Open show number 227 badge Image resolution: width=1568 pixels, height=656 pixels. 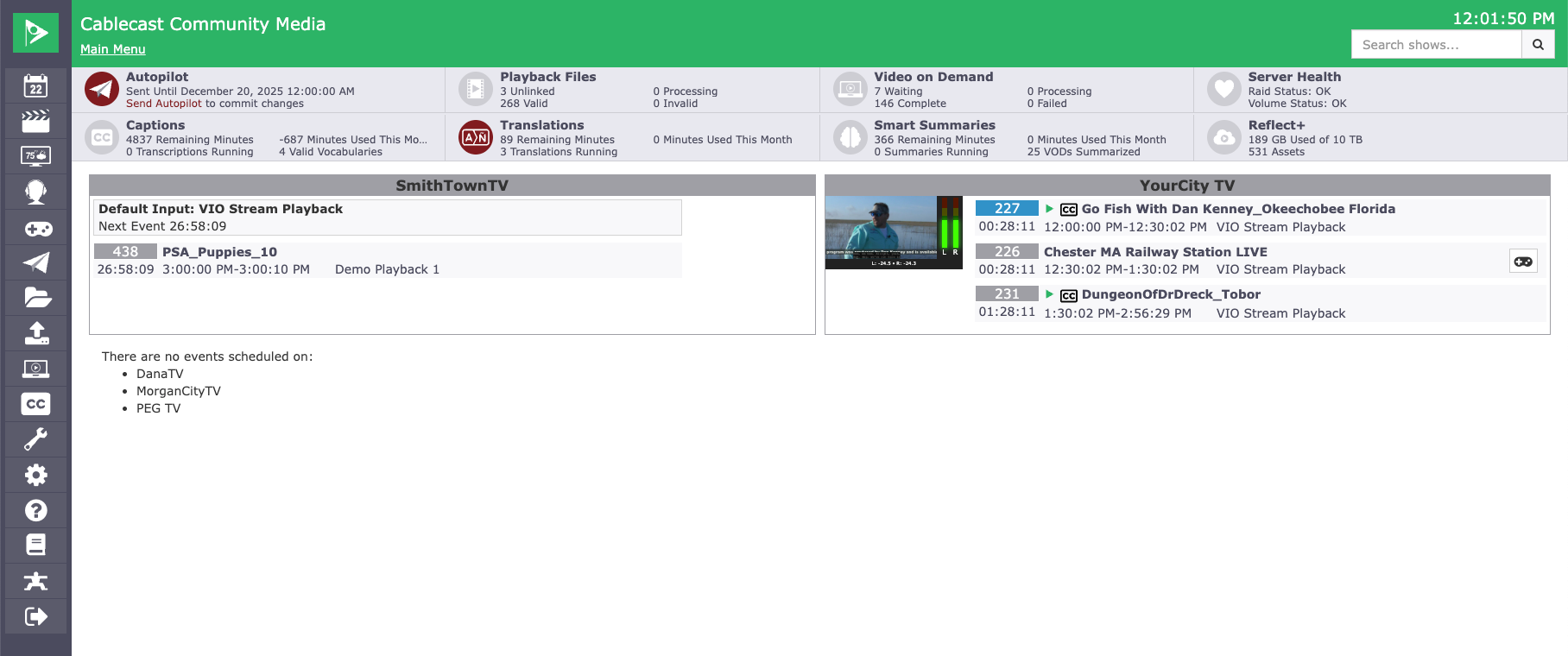[x=1007, y=208]
